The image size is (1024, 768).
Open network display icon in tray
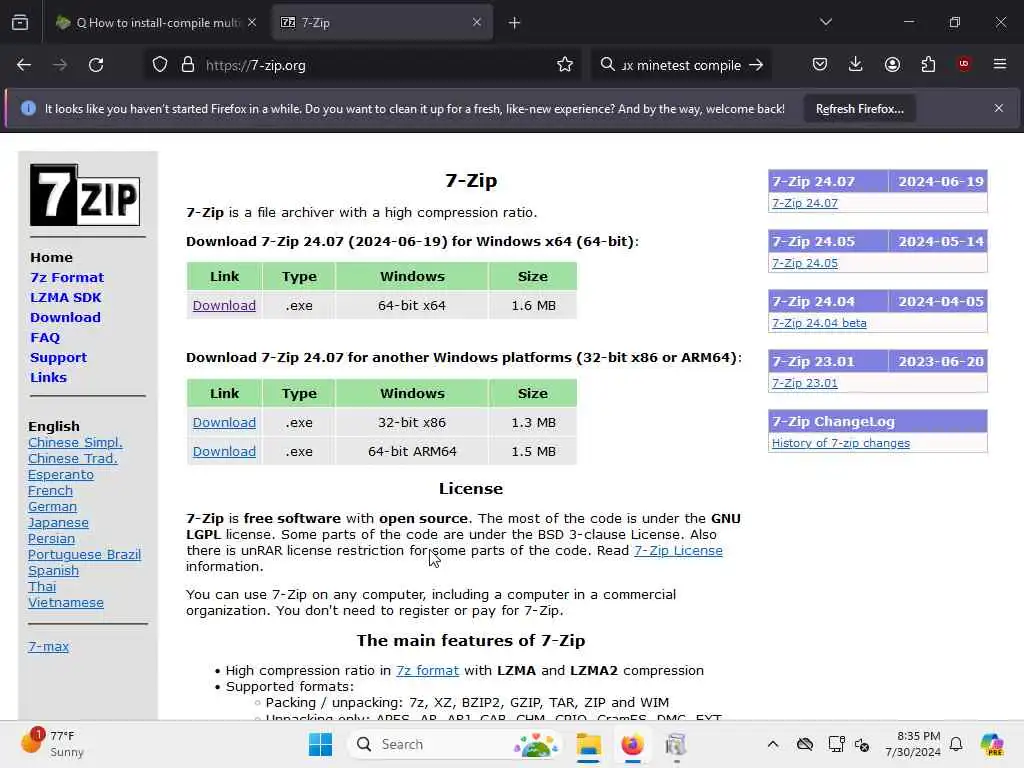pos(836,744)
